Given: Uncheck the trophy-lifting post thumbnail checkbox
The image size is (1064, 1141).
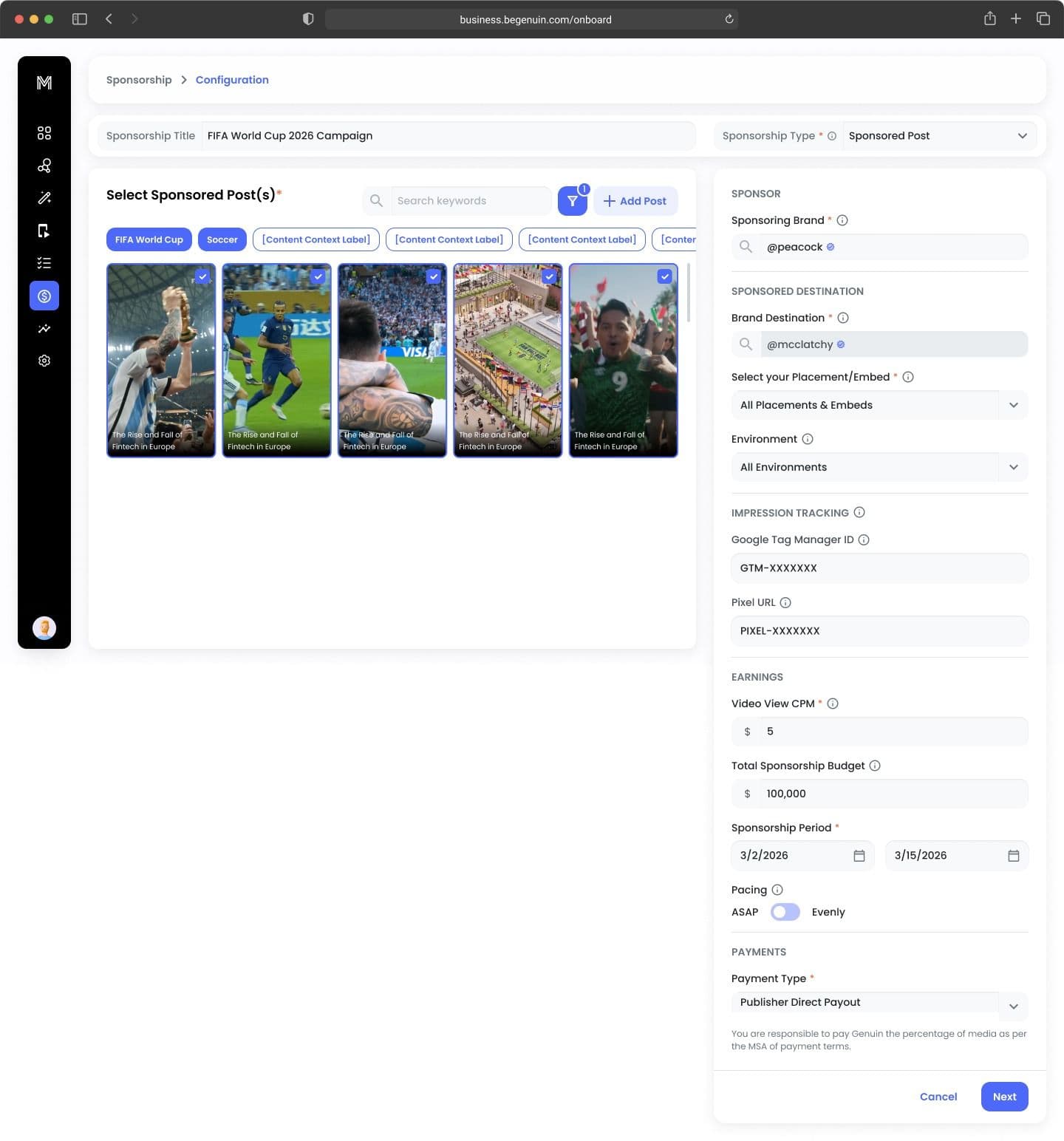Looking at the screenshot, I should point(202,276).
